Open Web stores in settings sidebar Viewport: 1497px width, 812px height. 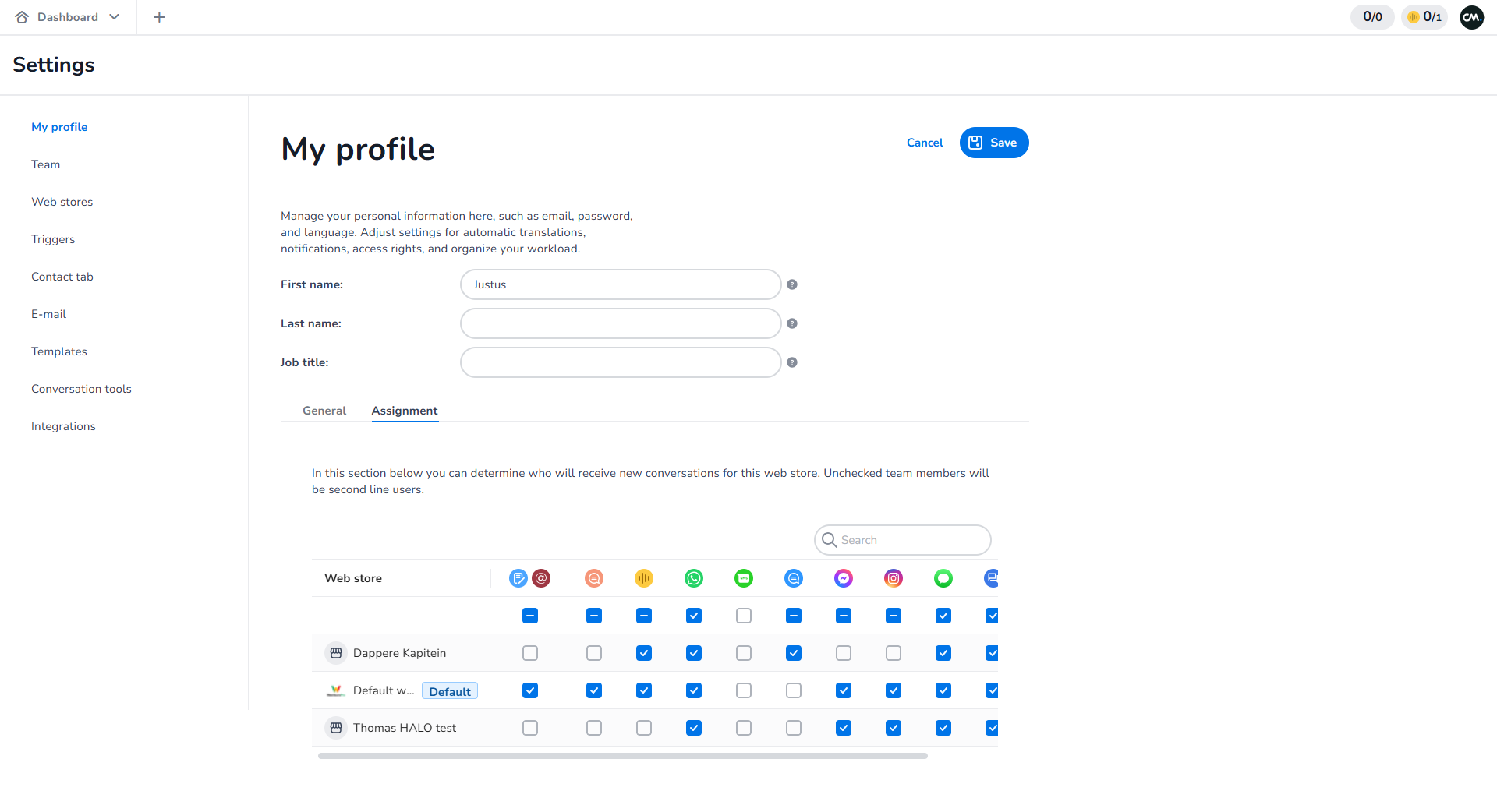[x=62, y=202]
